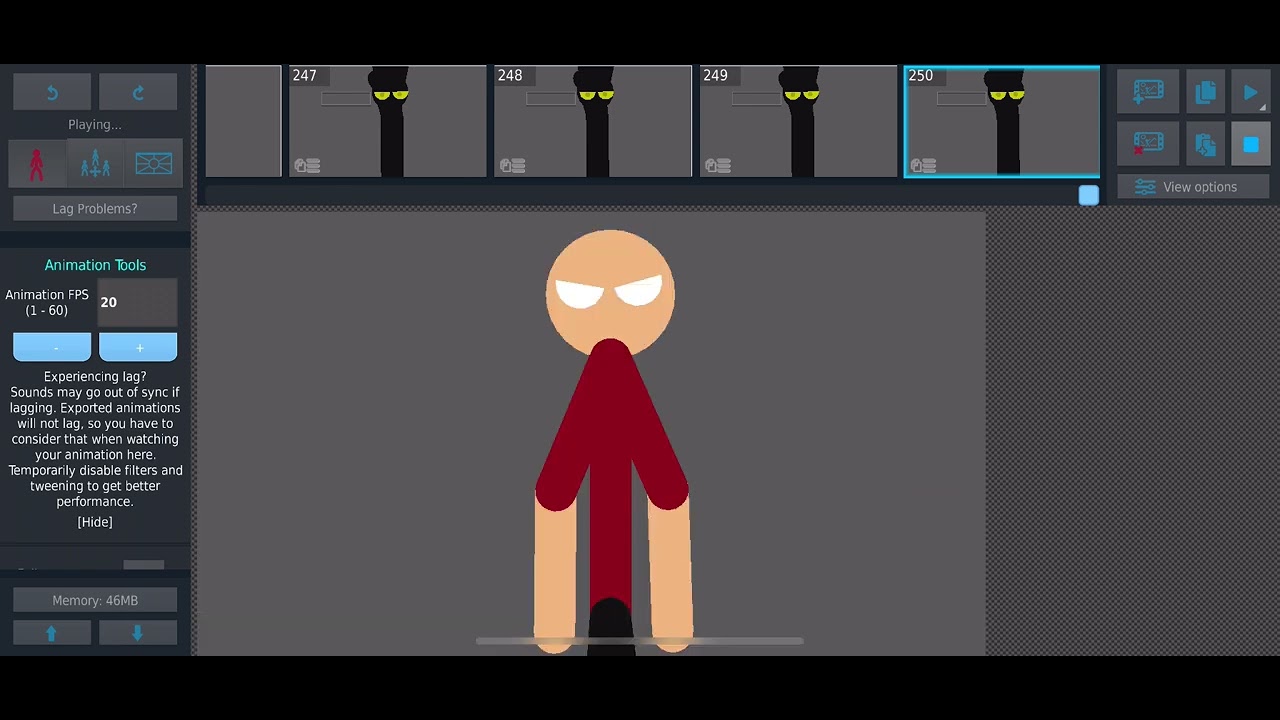
Task: Open frame 250's options icon
Action: point(922,165)
